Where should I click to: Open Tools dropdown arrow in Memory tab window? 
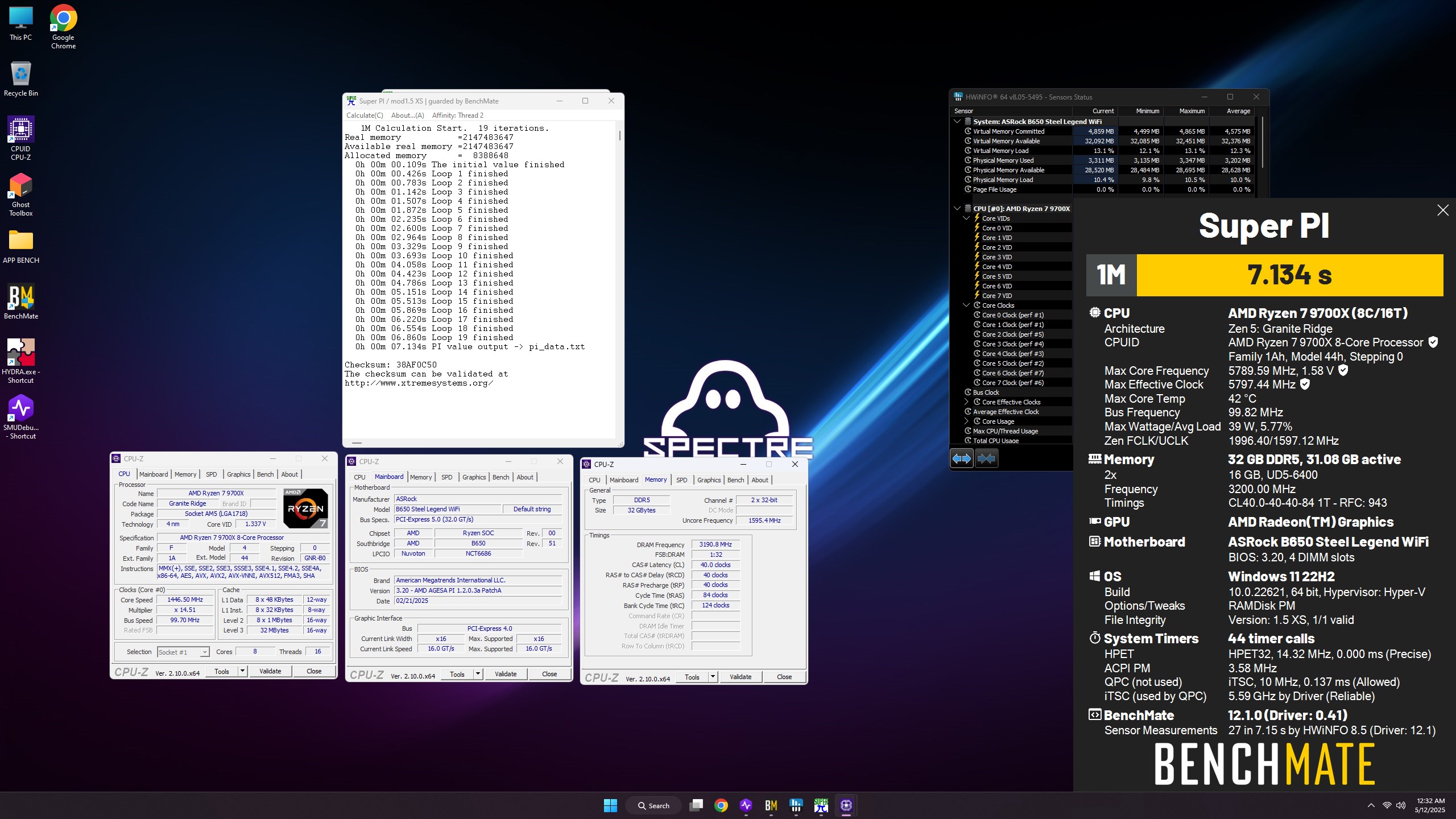click(713, 677)
